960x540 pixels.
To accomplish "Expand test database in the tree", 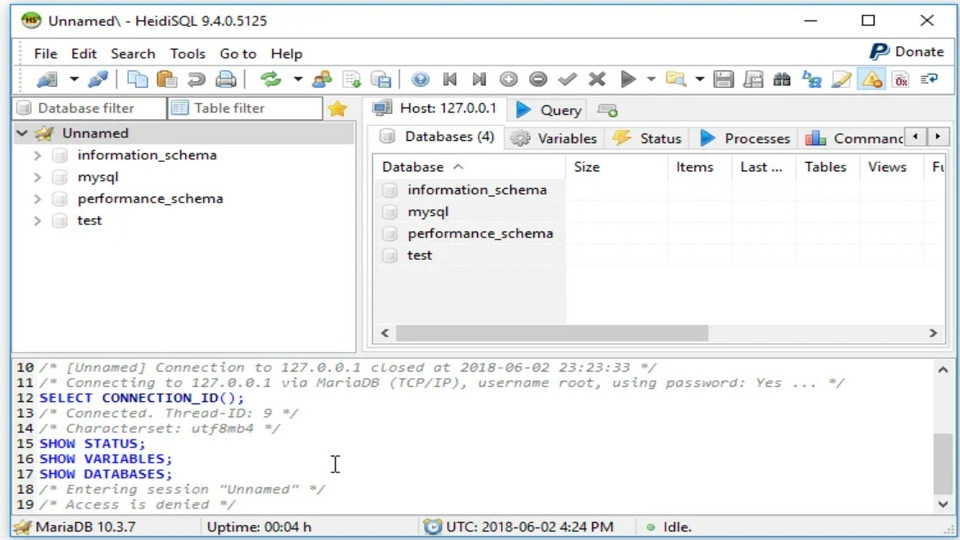I will (37, 220).
